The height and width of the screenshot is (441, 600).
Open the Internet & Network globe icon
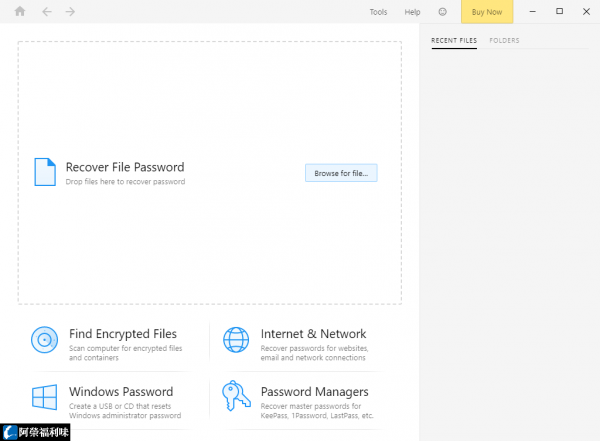(x=236, y=340)
